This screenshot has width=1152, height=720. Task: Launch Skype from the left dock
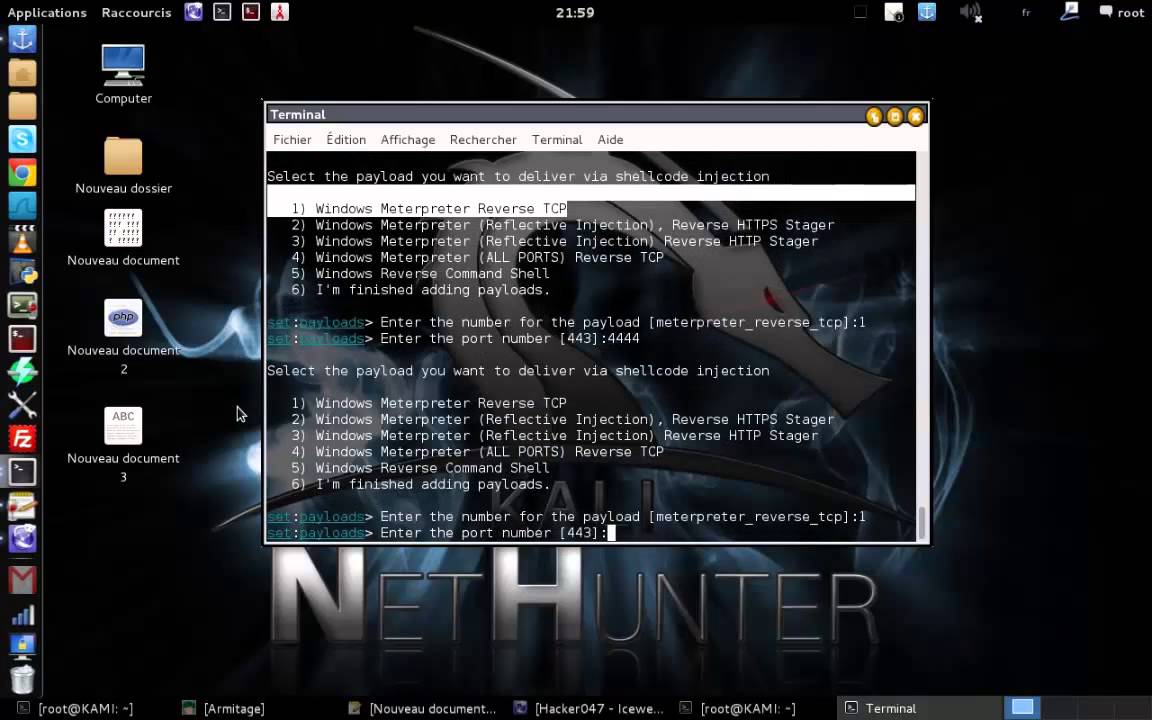pos(22,139)
